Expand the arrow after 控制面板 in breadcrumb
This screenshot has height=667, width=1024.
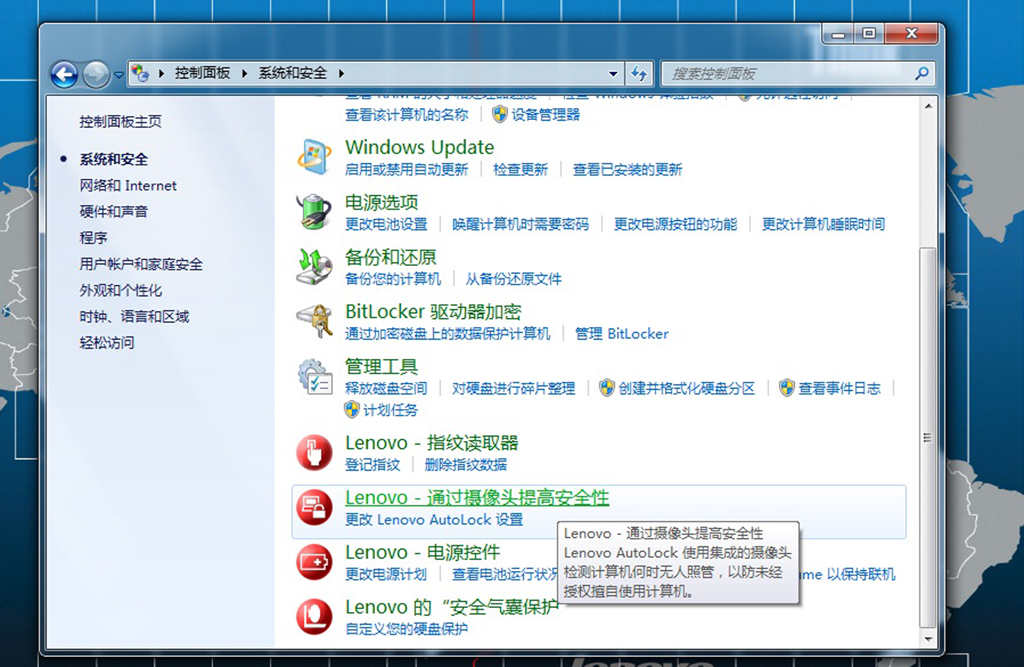coord(244,73)
